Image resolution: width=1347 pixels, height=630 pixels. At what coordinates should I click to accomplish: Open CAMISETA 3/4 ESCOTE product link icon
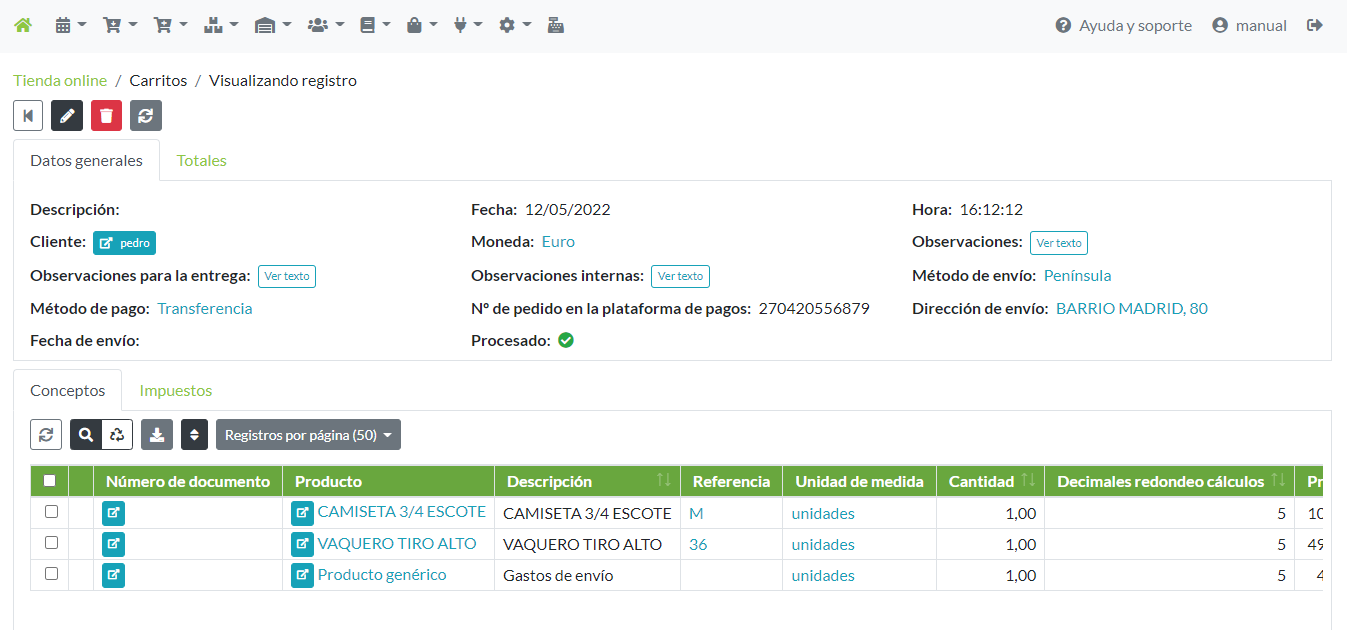click(x=302, y=513)
